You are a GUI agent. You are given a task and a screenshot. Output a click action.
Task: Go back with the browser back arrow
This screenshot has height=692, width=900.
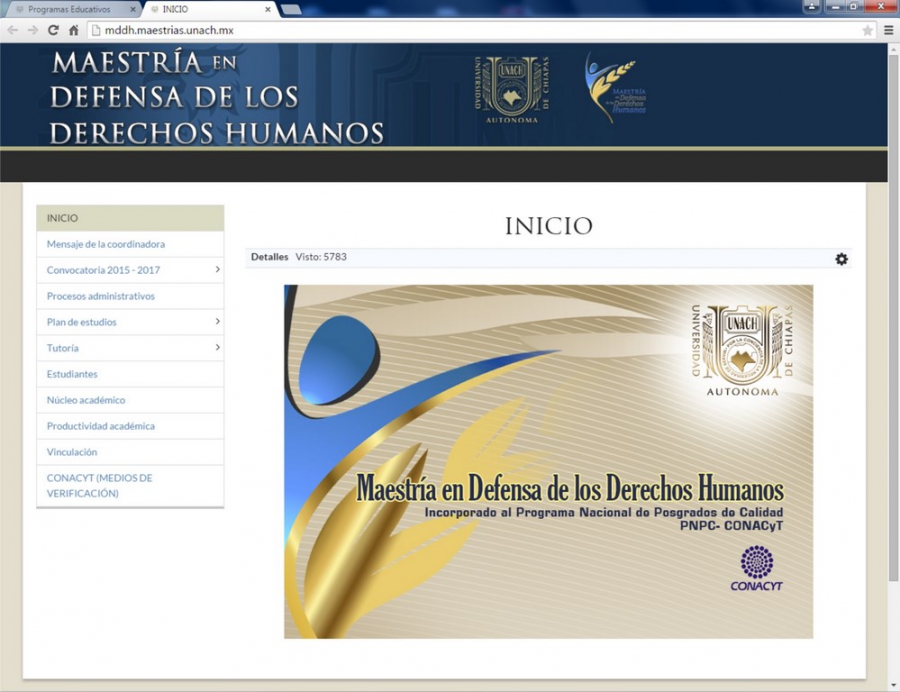13,30
